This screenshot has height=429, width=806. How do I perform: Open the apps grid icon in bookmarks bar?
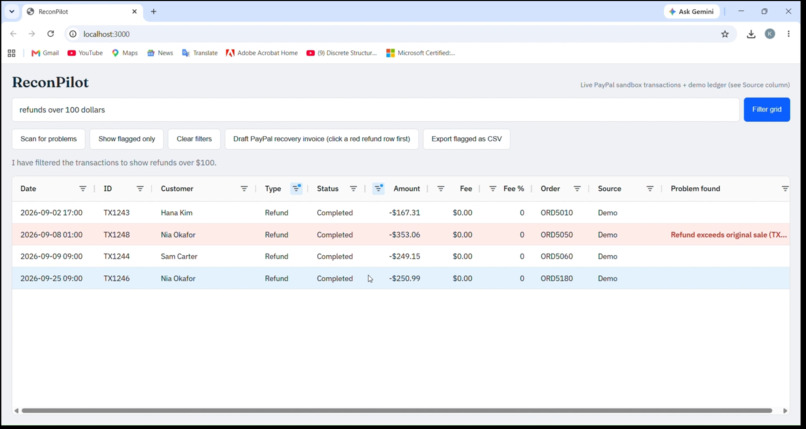pos(11,53)
